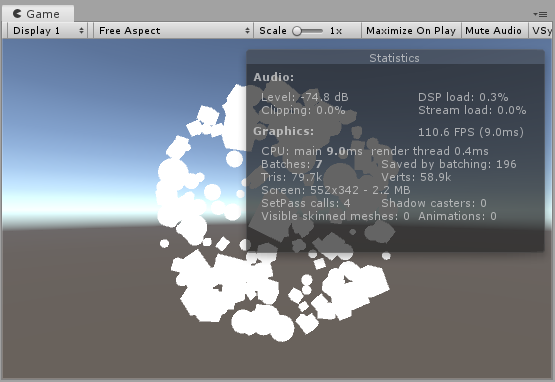The height and width of the screenshot is (382, 555).
Task: Click the Statistics panel title bar
Action: pyautogui.click(x=395, y=57)
